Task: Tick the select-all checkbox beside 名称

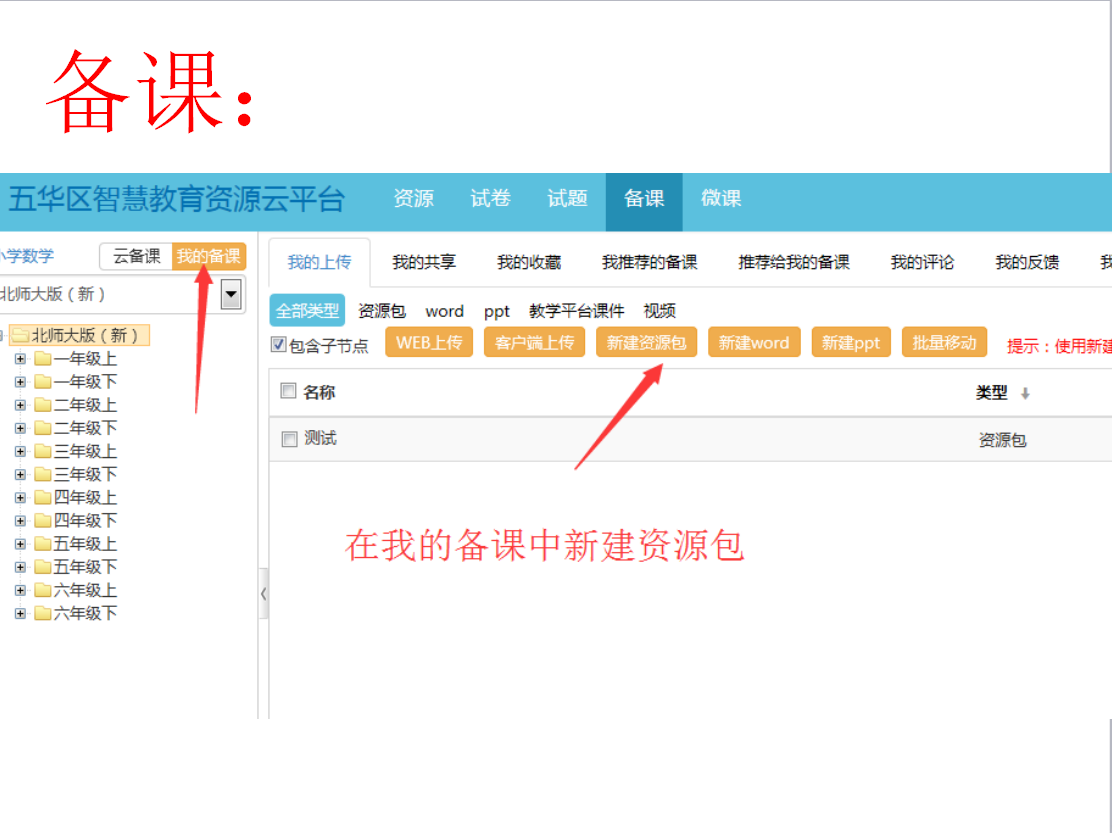Action: pos(288,391)
